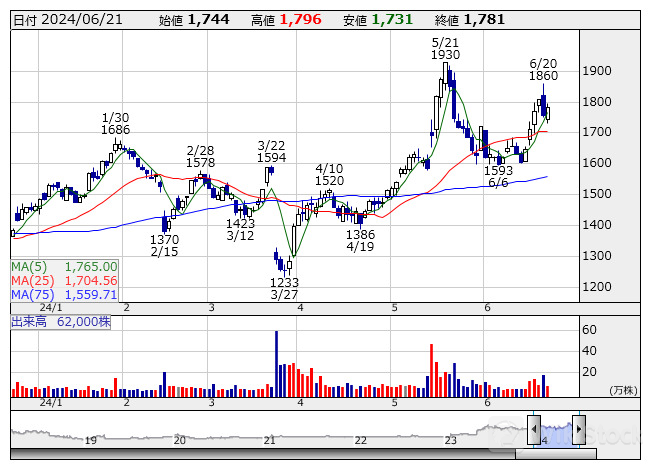
Task: Jump to year 21 in overview chart
Action: tap(270, 440)
